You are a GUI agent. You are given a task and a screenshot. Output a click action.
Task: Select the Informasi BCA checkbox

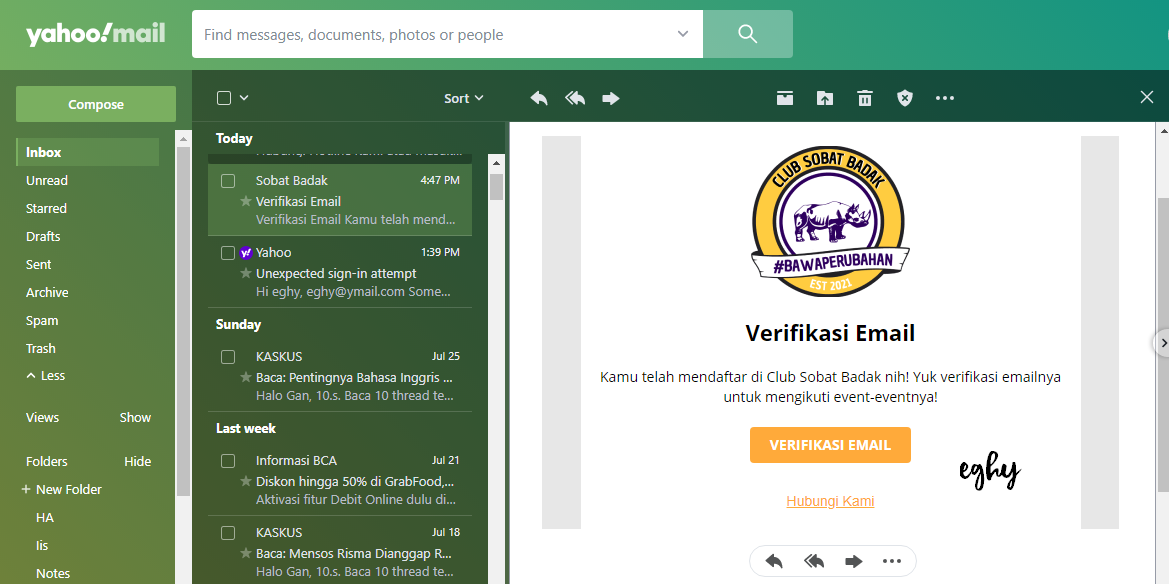[228, 460]
